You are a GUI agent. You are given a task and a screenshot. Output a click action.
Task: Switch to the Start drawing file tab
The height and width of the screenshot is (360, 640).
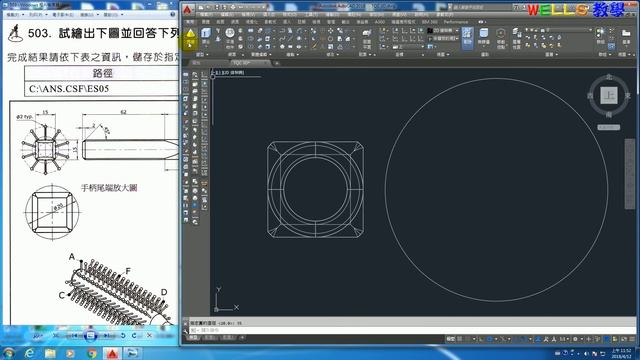tap(197, 63)
